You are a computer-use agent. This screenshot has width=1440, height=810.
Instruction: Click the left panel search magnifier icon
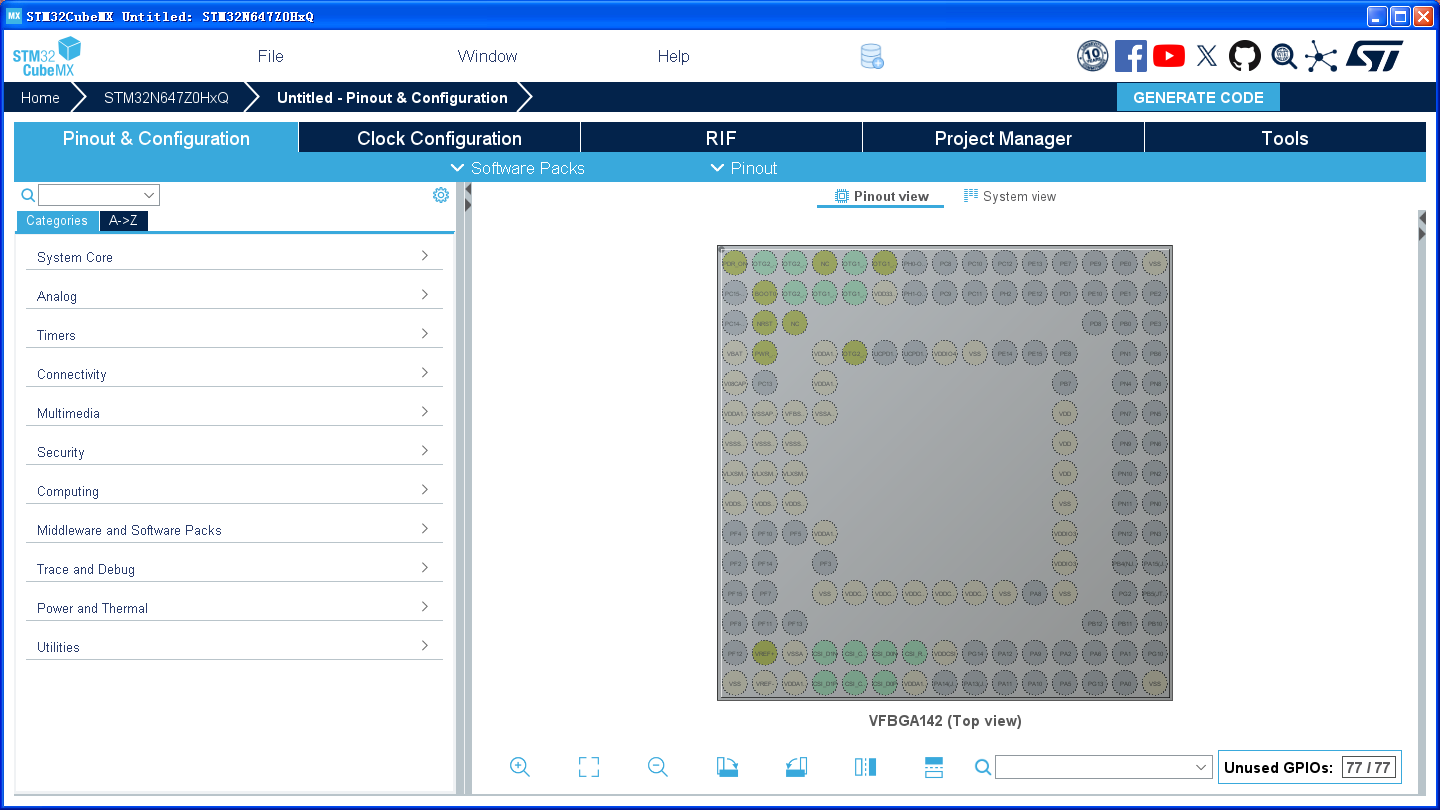28,195
